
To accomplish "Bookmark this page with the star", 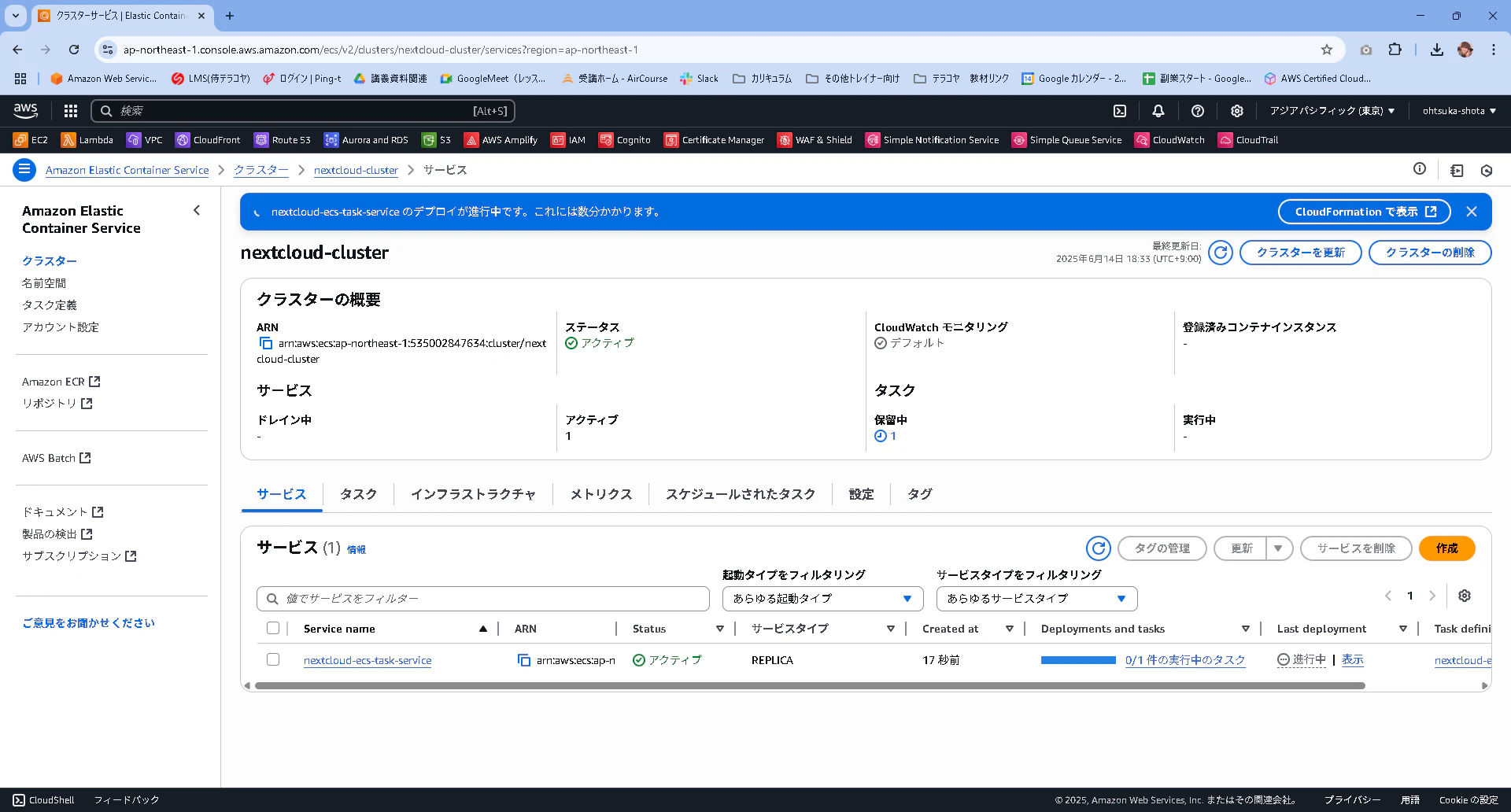I will point(1327,50).
